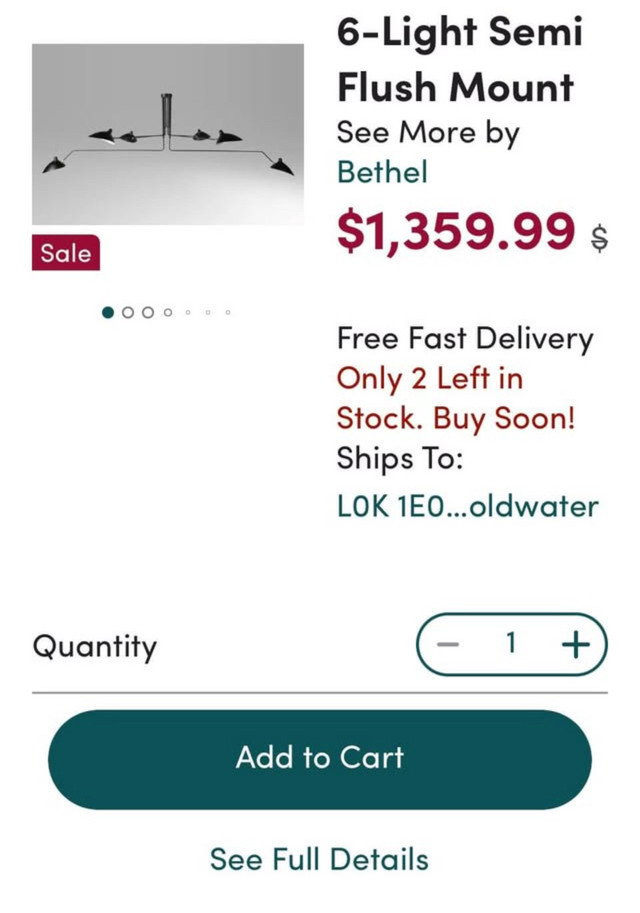Tap the Only 2 Left in Stock notice
This screenshot has width=640, height=913.
click(456, 398)
